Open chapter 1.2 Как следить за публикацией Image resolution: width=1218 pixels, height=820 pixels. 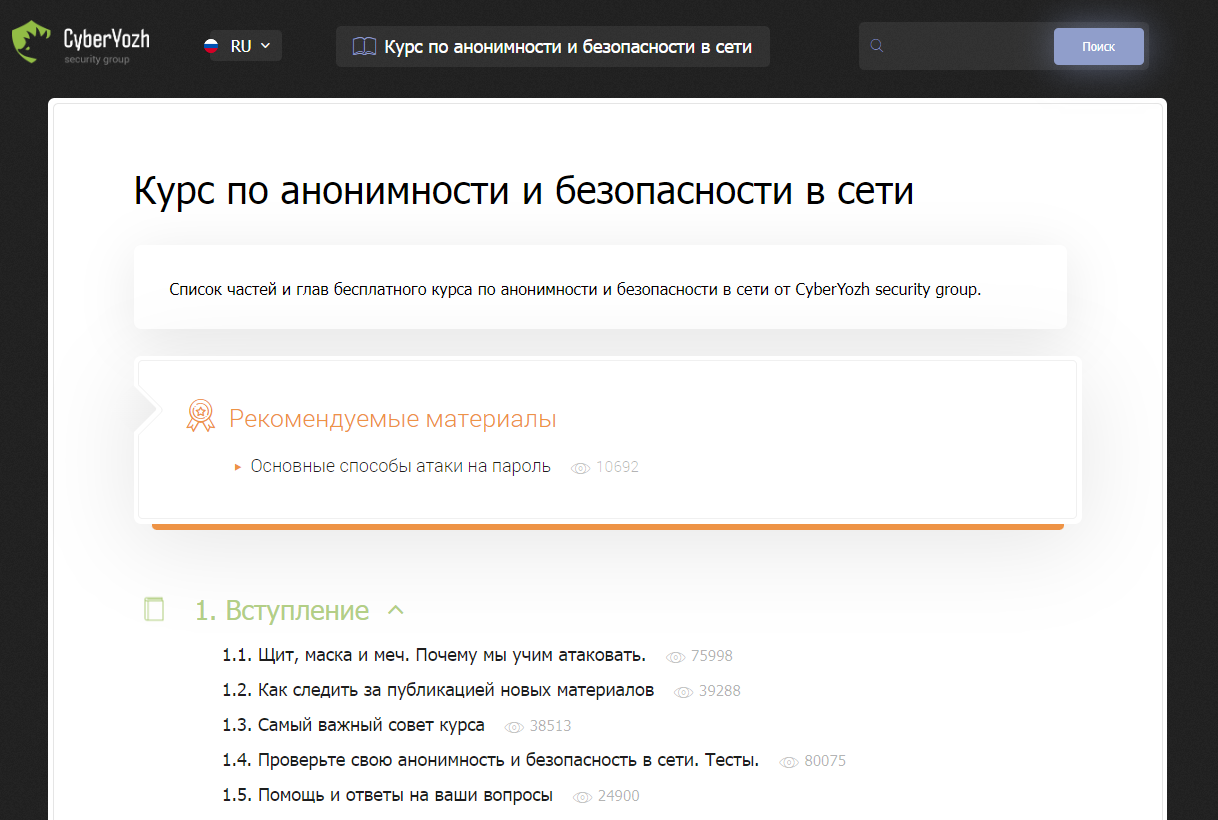point(438,690)
